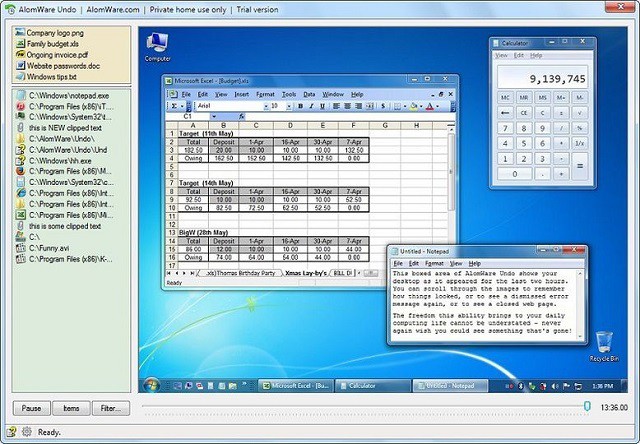
Task: Select 'this is some clipped text' entry
Action: pyautogui.click(x=58, y=226)
